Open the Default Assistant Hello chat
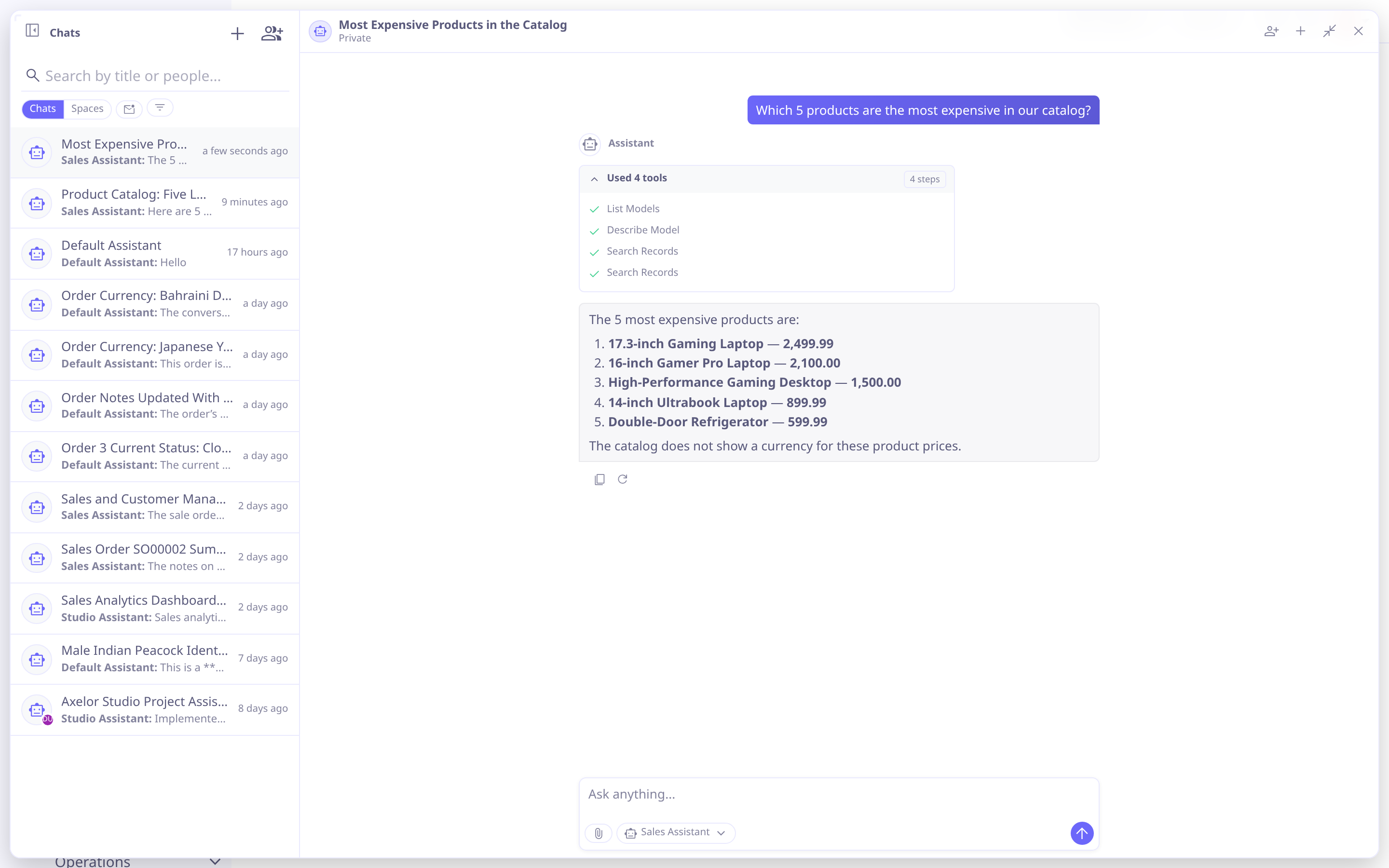The image size is (1389, 868). point(154,253)
